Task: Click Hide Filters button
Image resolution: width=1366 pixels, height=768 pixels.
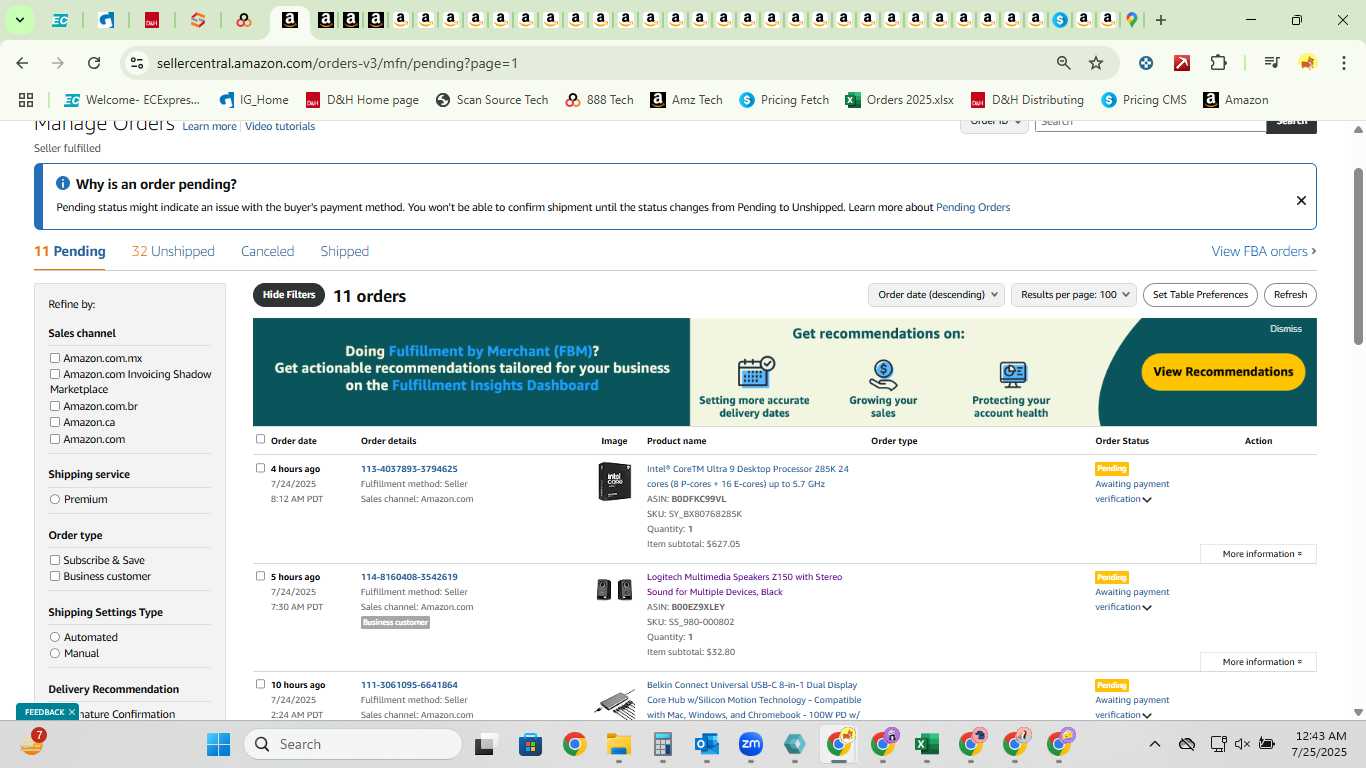Action: click(289, 295)
